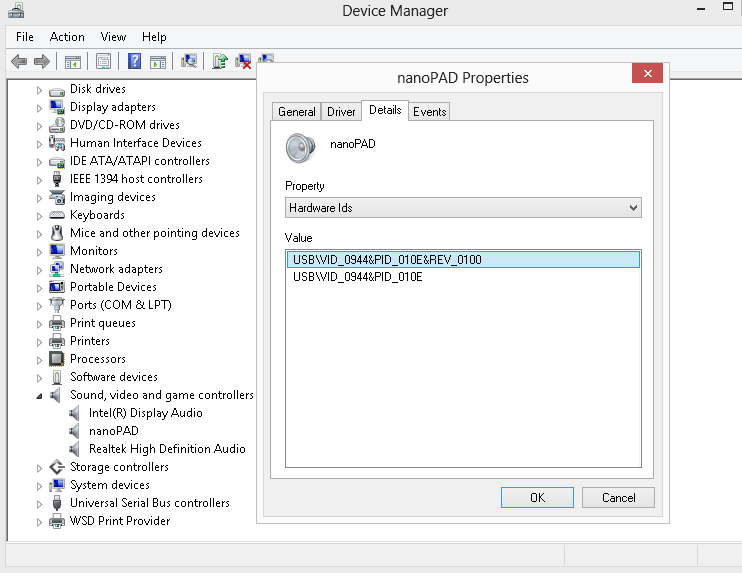Select Realtek High Definition Audio device
Image resolution: width=742 pixels, height=573 pixels.
pos(166,449)
